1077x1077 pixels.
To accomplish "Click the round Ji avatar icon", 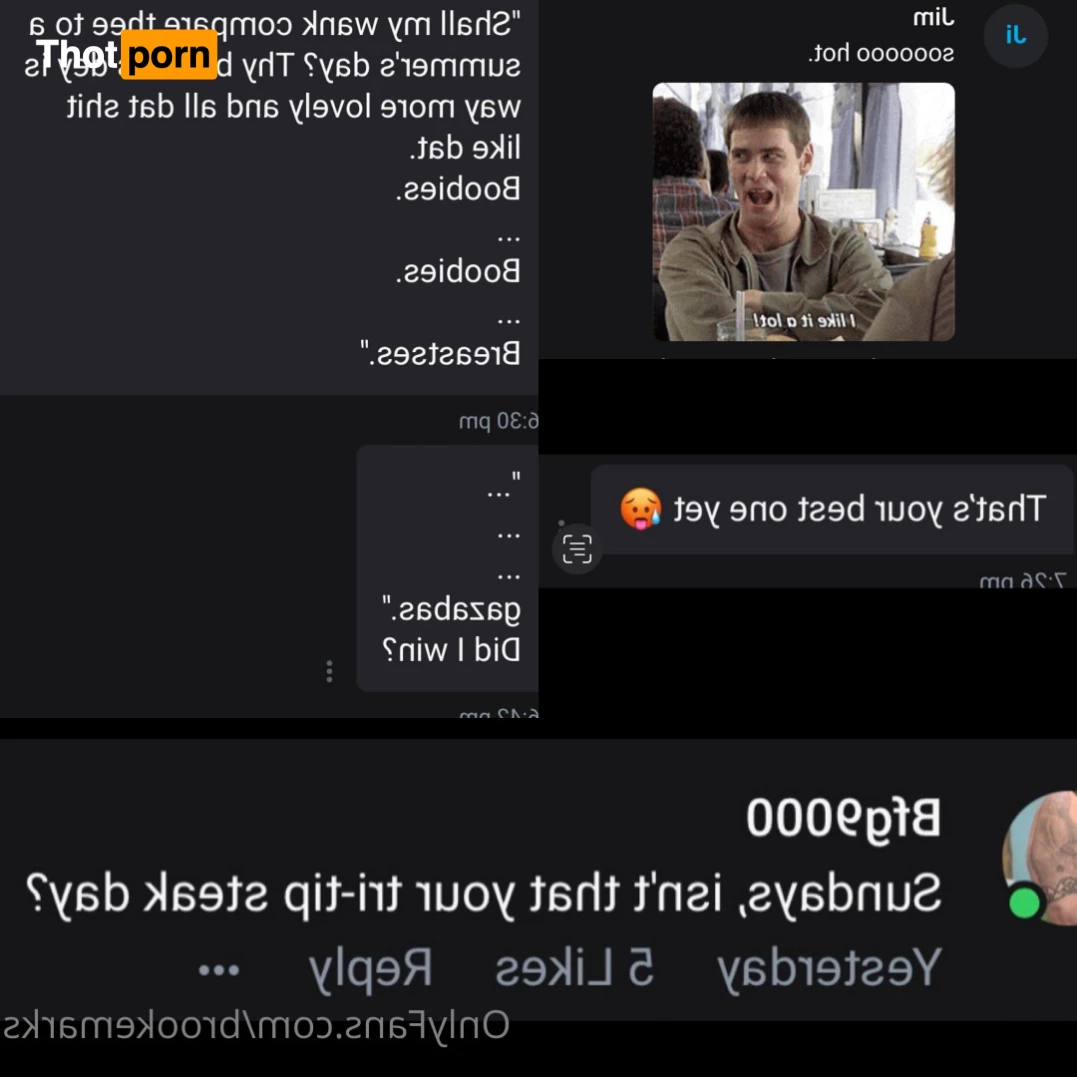I will (x=1015, y=35).
